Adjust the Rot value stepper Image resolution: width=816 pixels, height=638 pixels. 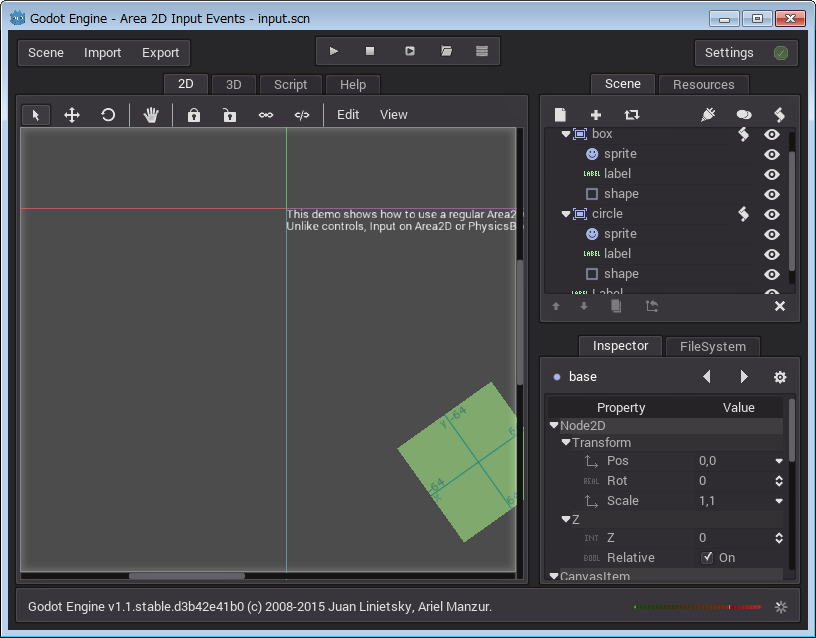779,481
